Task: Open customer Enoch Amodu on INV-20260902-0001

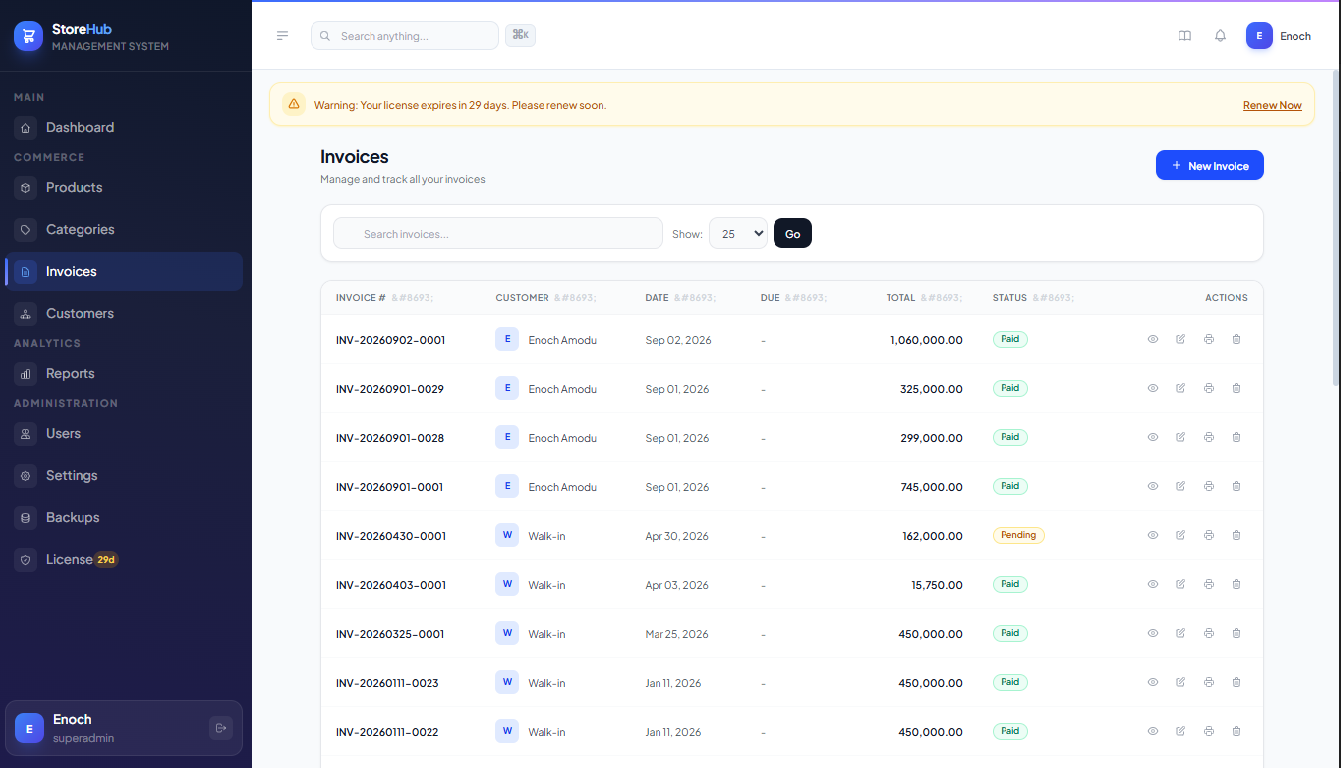Action: 546,340
